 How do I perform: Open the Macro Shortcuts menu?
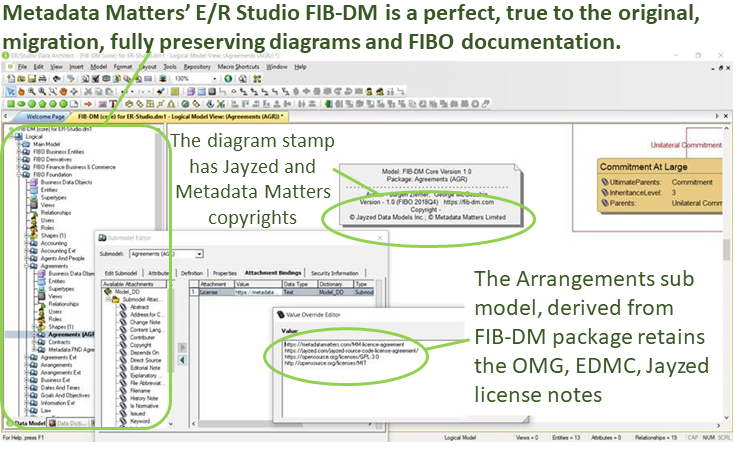[238, 67]
